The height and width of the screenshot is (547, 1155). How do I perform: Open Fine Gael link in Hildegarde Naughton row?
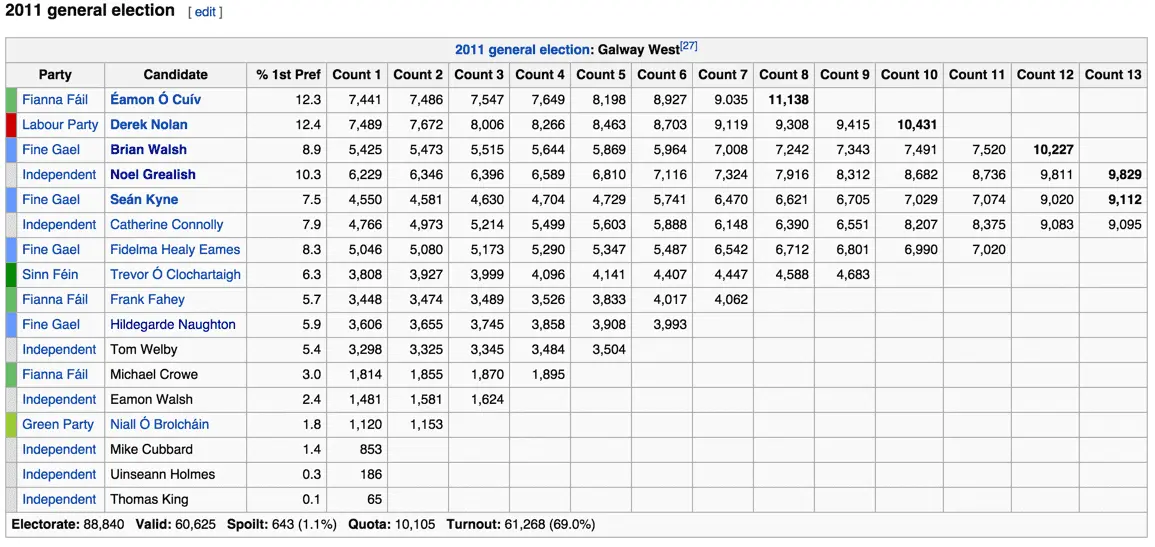[x=49, y=325]
